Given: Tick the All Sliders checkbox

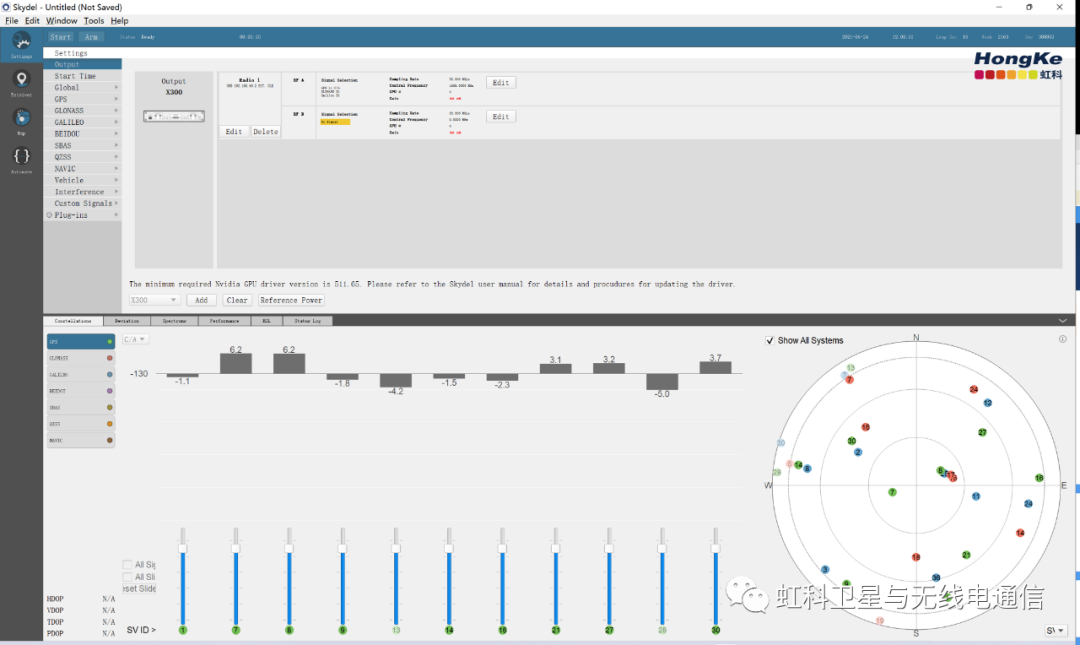Looking at the screenshot, I should pos(127,577).
